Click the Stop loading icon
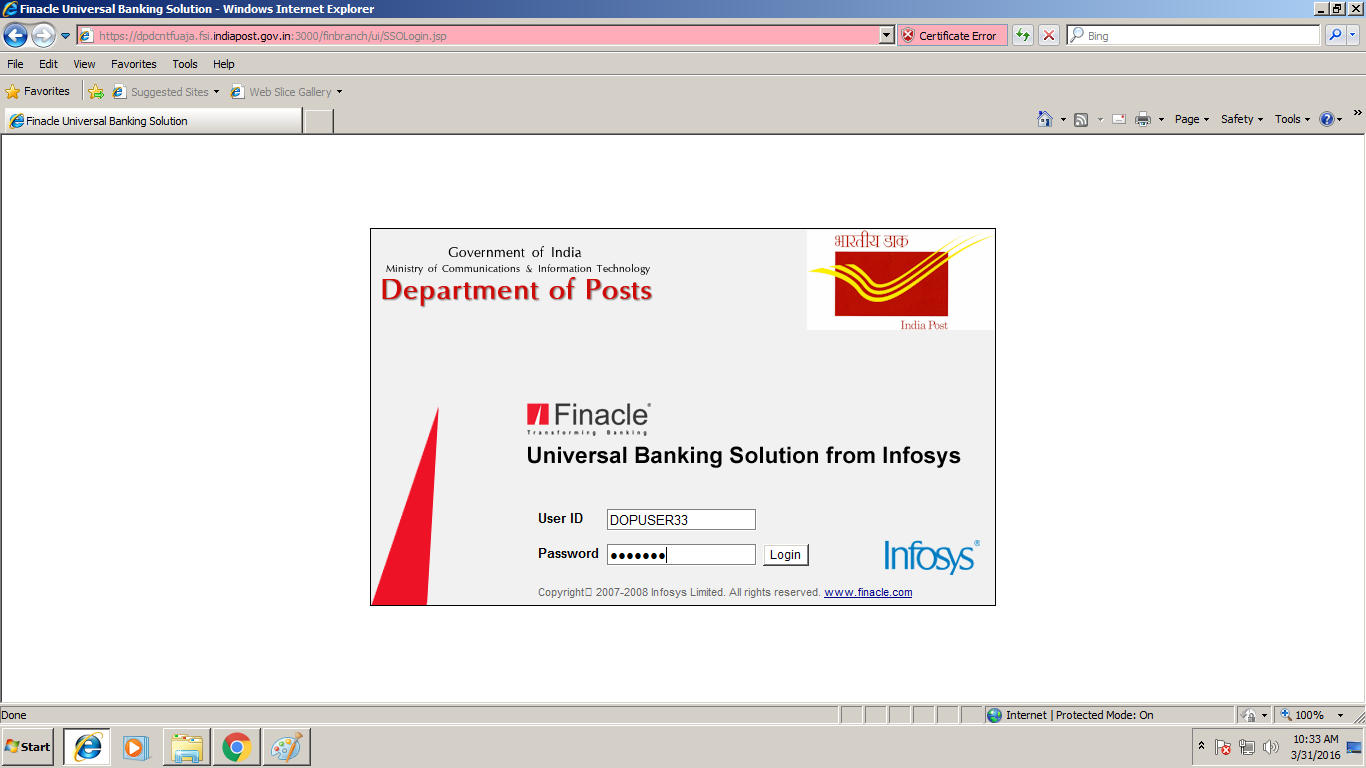 point(1048,35)
